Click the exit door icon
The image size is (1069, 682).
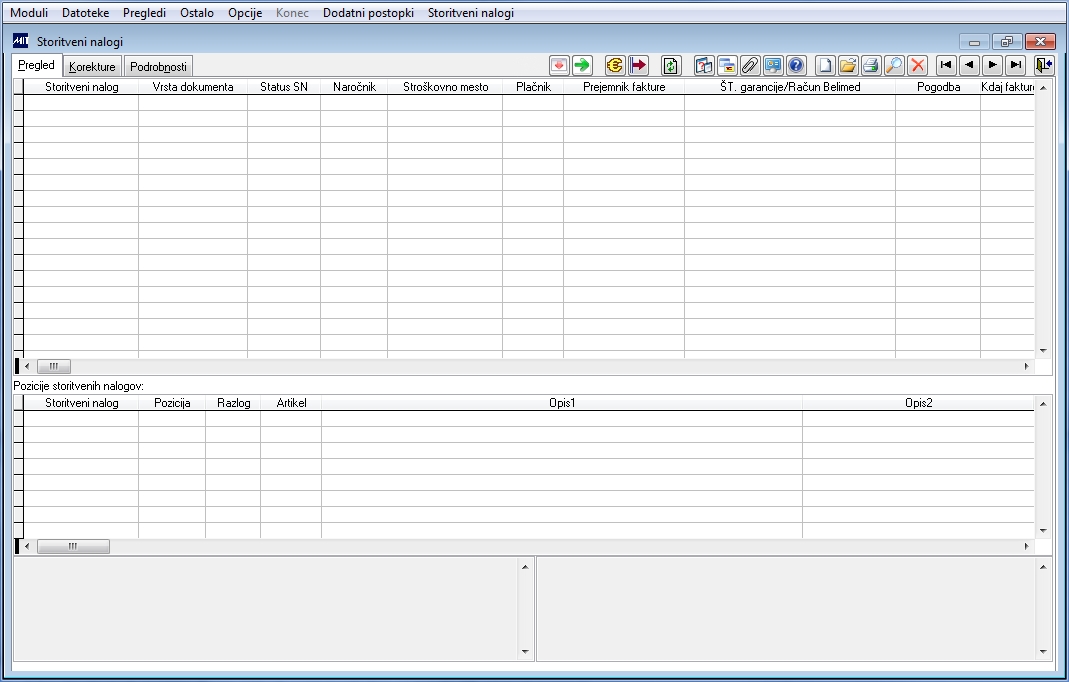point(1043,65)
